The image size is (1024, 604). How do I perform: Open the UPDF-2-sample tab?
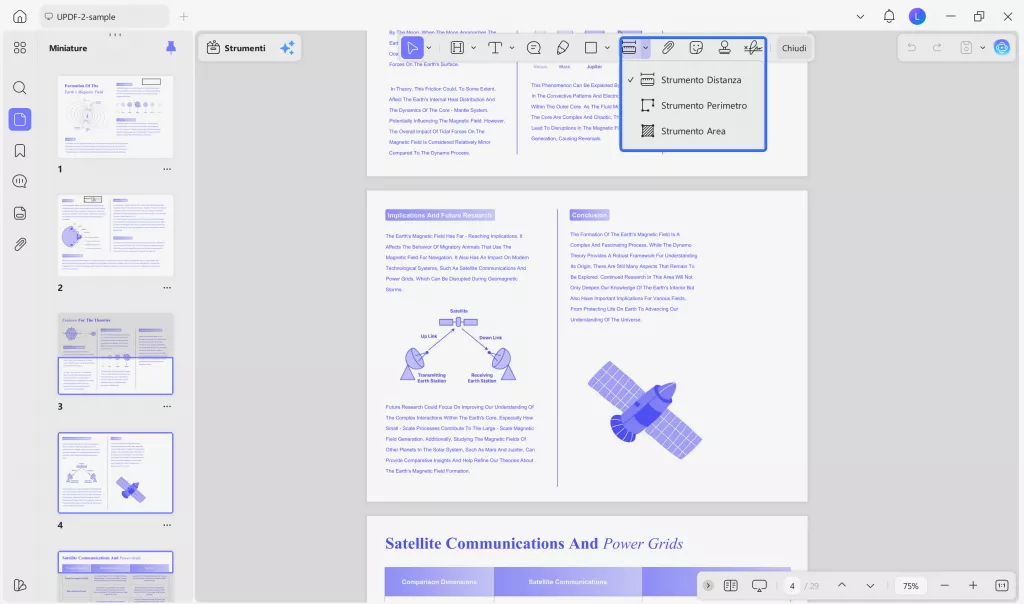pyautogui.click(x=104, y=16)
